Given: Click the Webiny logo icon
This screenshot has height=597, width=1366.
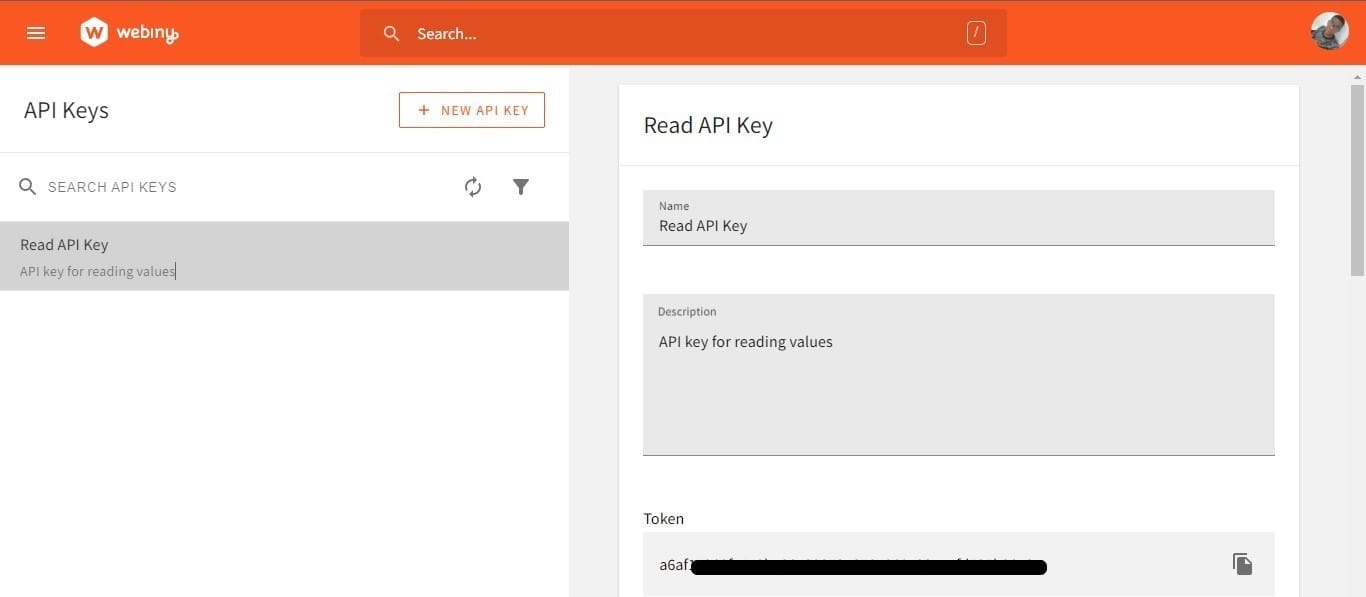Looking at the screenshot, I should pos(94,31).
